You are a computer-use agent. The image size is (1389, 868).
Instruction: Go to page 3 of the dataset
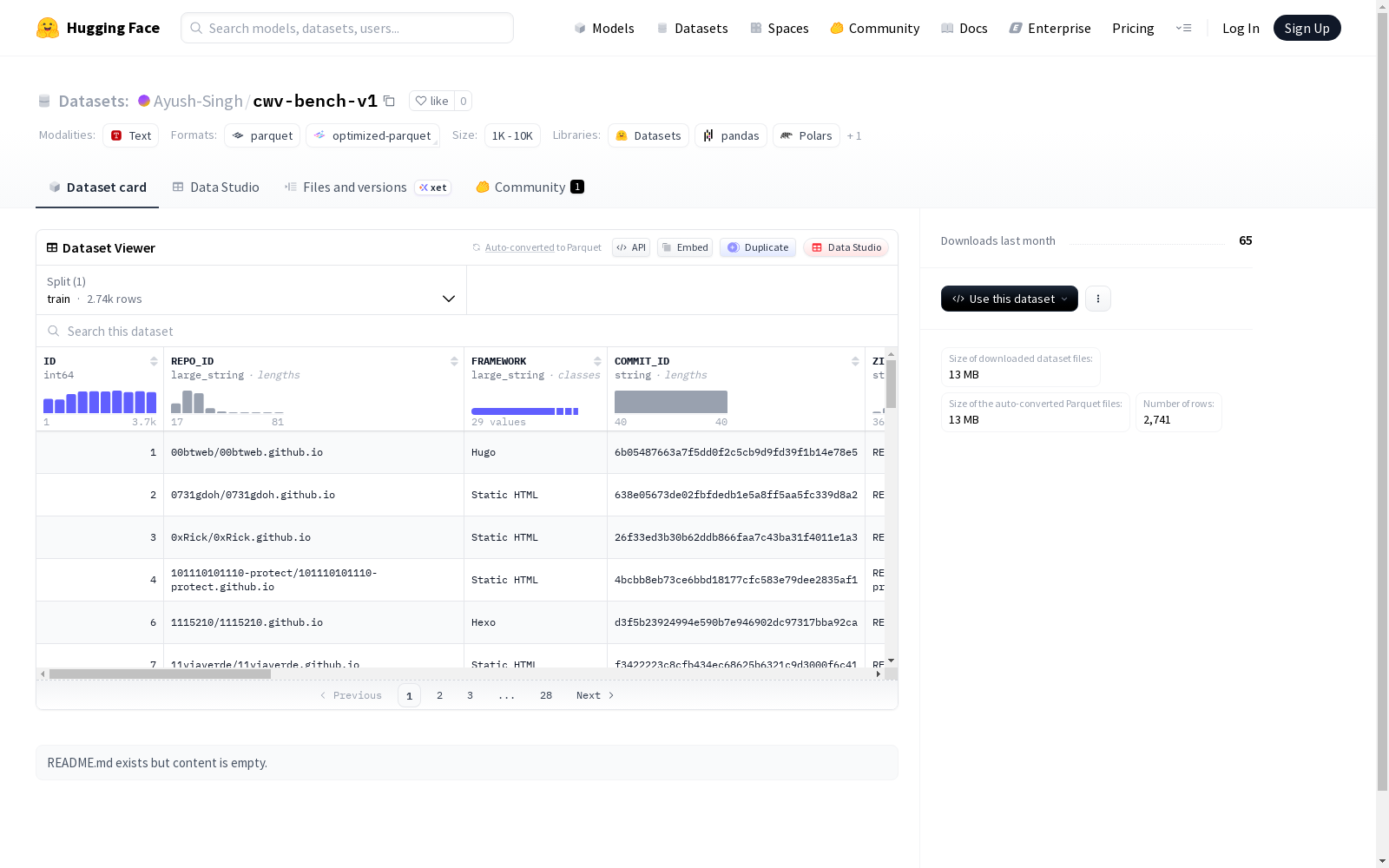(471, 695)
